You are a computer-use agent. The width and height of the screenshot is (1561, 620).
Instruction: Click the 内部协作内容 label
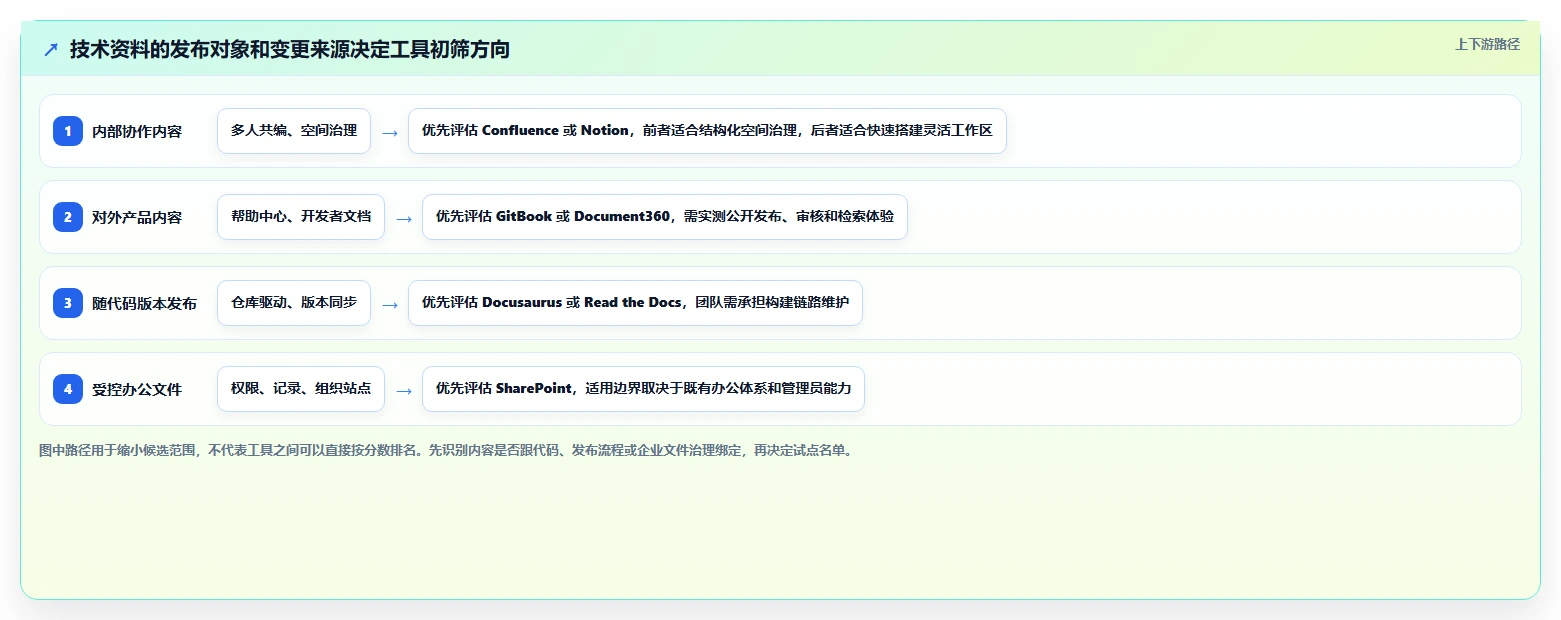click(137, 131)
